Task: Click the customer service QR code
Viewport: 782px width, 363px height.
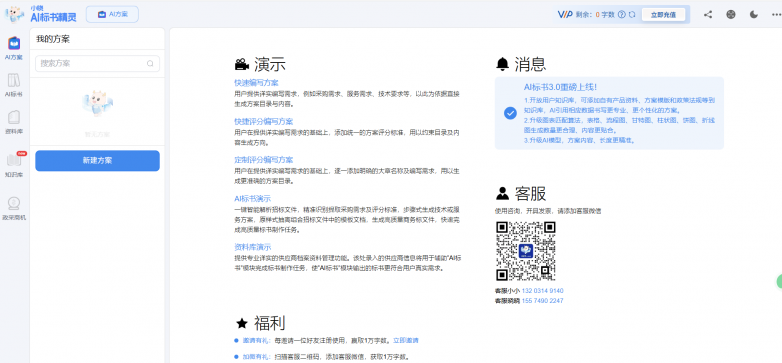Action: pyautogui.click(x=526, y=251)
